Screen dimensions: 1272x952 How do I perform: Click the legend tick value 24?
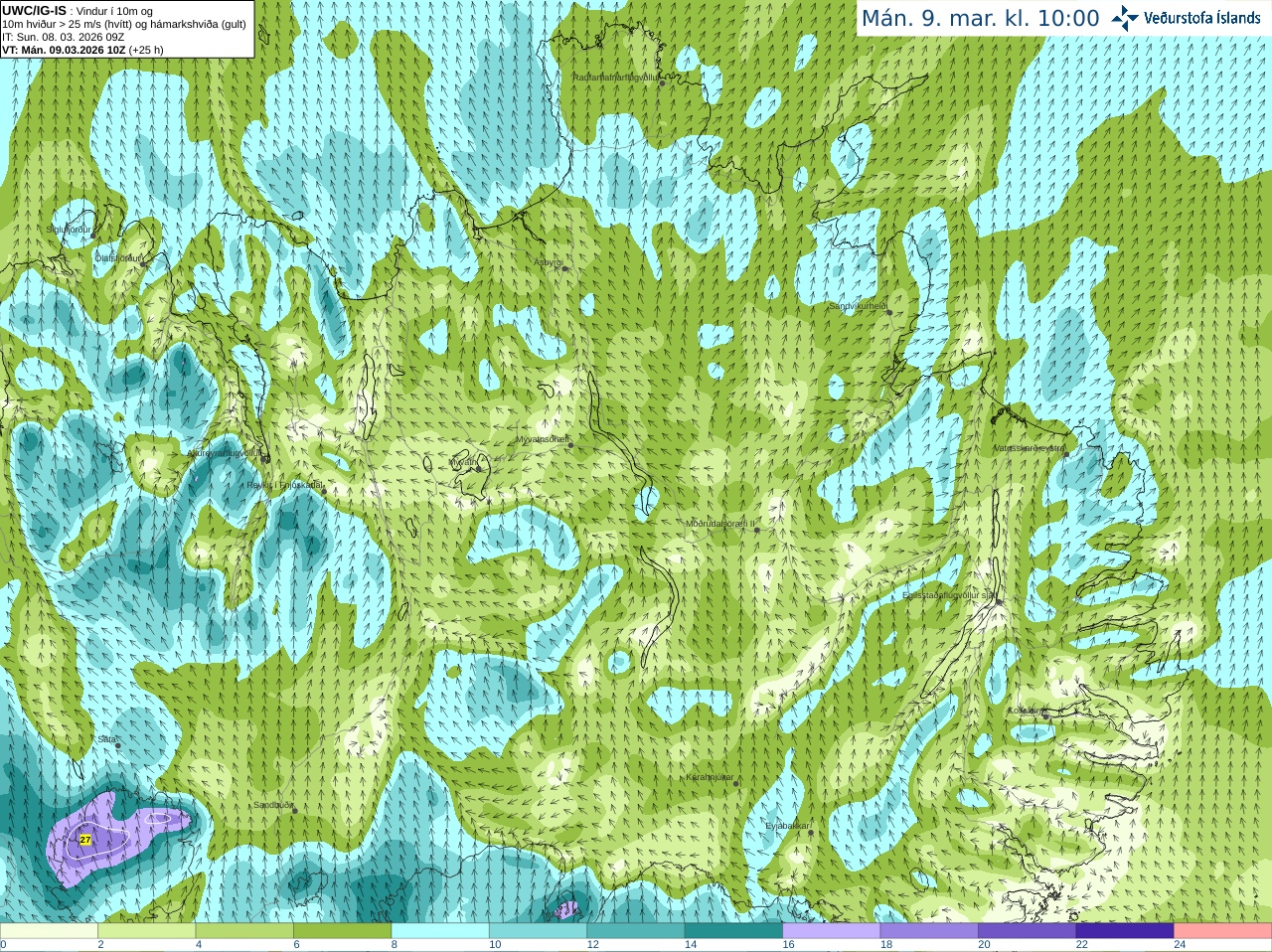click(x=1181, y=945)
